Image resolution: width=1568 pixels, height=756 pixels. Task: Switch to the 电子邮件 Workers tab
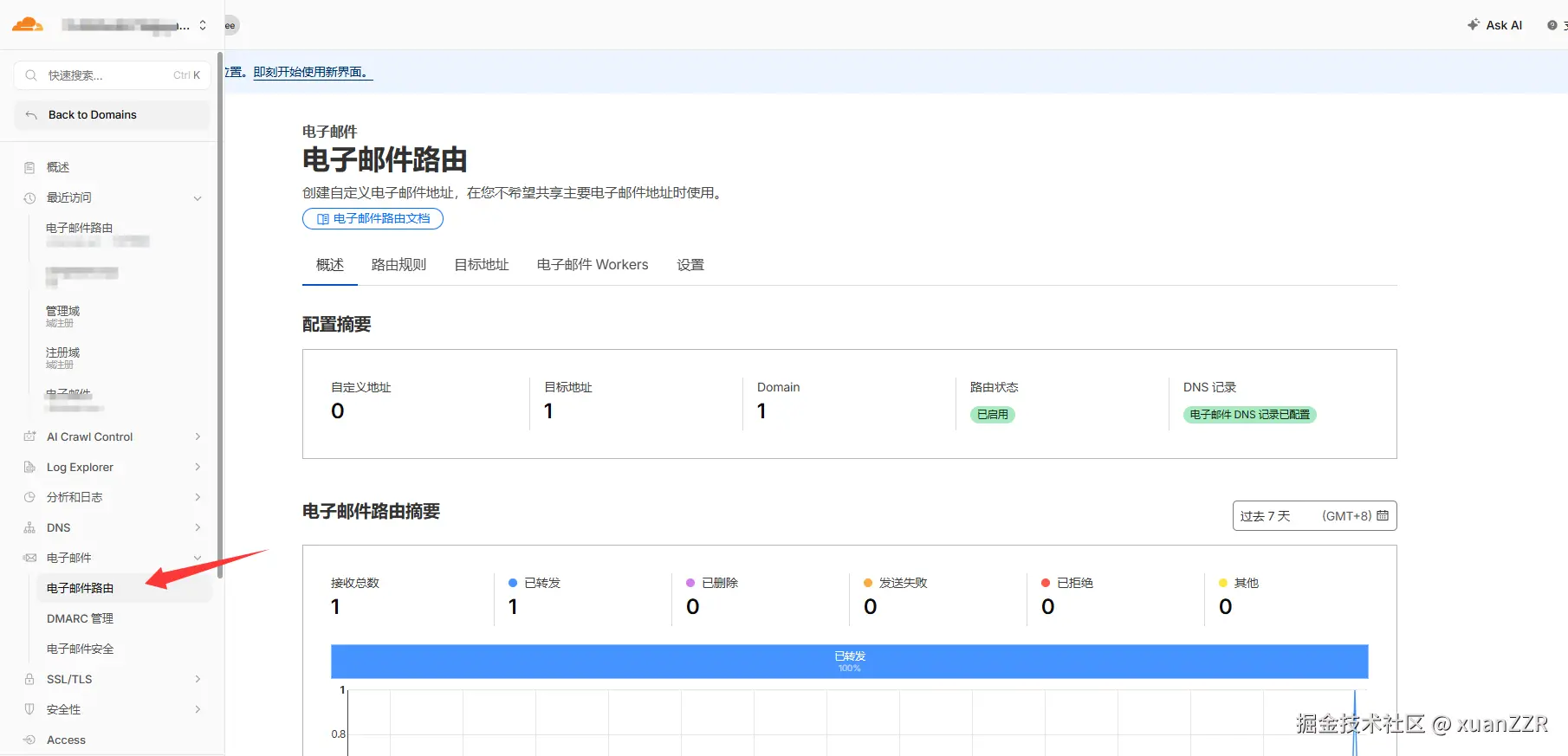(x=593, y=265)
